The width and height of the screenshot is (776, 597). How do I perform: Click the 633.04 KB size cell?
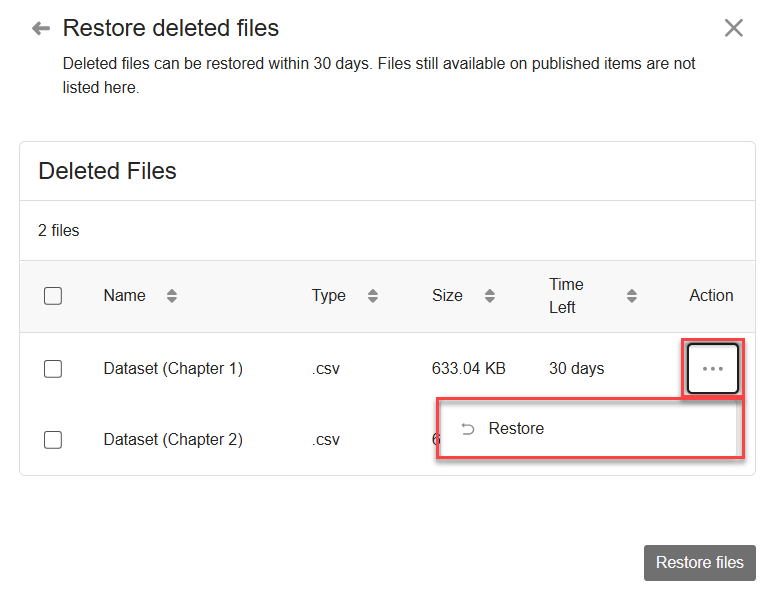point(468,369)
